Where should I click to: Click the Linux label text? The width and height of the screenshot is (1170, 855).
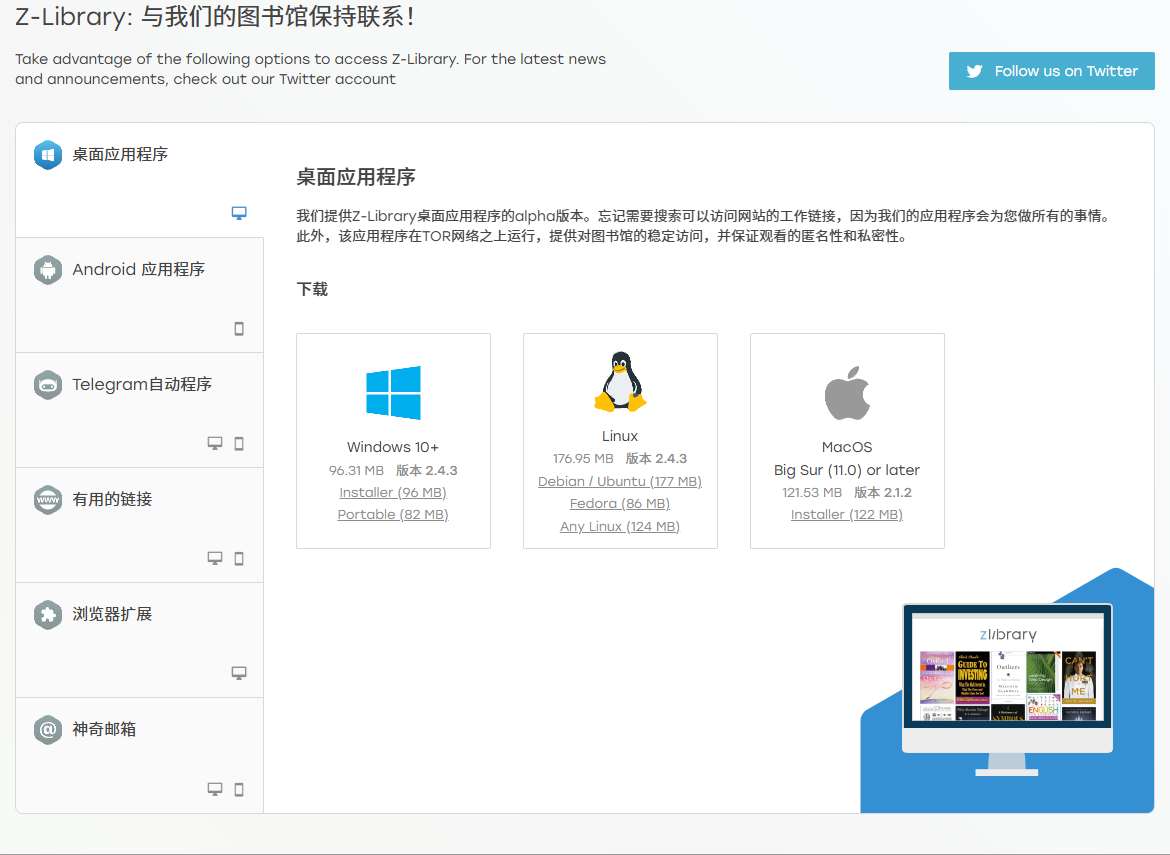(620, 436)
